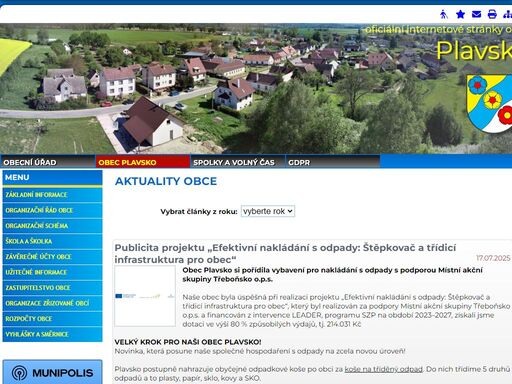512x384 pixels.
Task: Click the 'Vybrat články z roku:' label
Action: click(199, 212)
